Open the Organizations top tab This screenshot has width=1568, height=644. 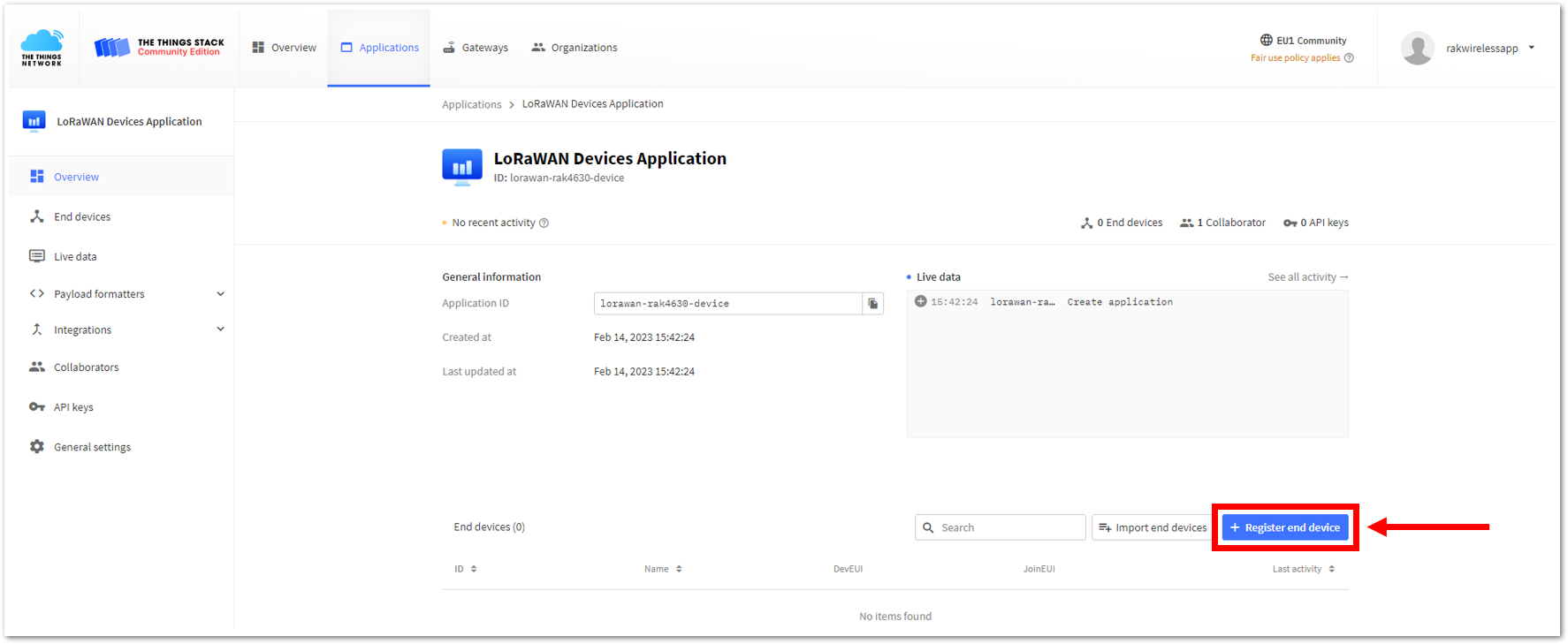(x=575, y=48)
